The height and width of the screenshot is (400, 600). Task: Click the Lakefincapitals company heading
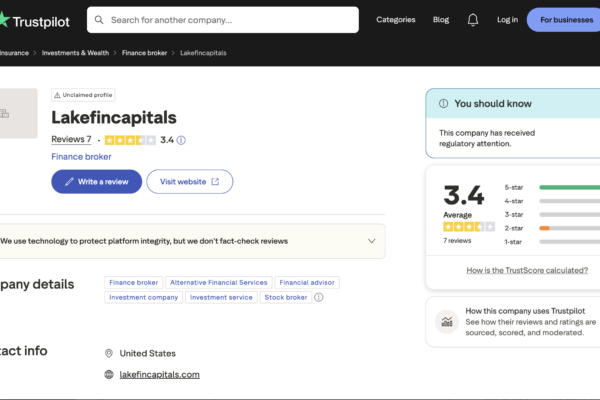tap(114, 118)
